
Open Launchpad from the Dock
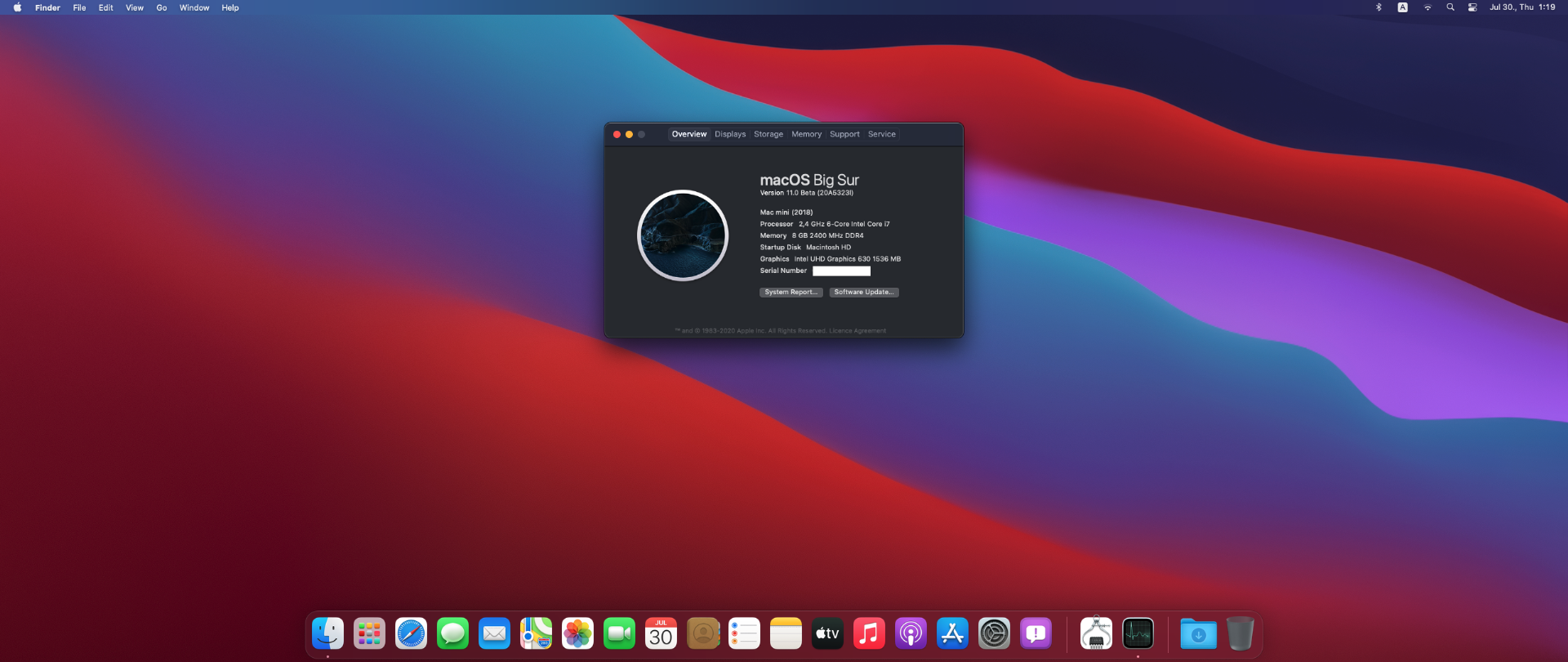(369, 633)
